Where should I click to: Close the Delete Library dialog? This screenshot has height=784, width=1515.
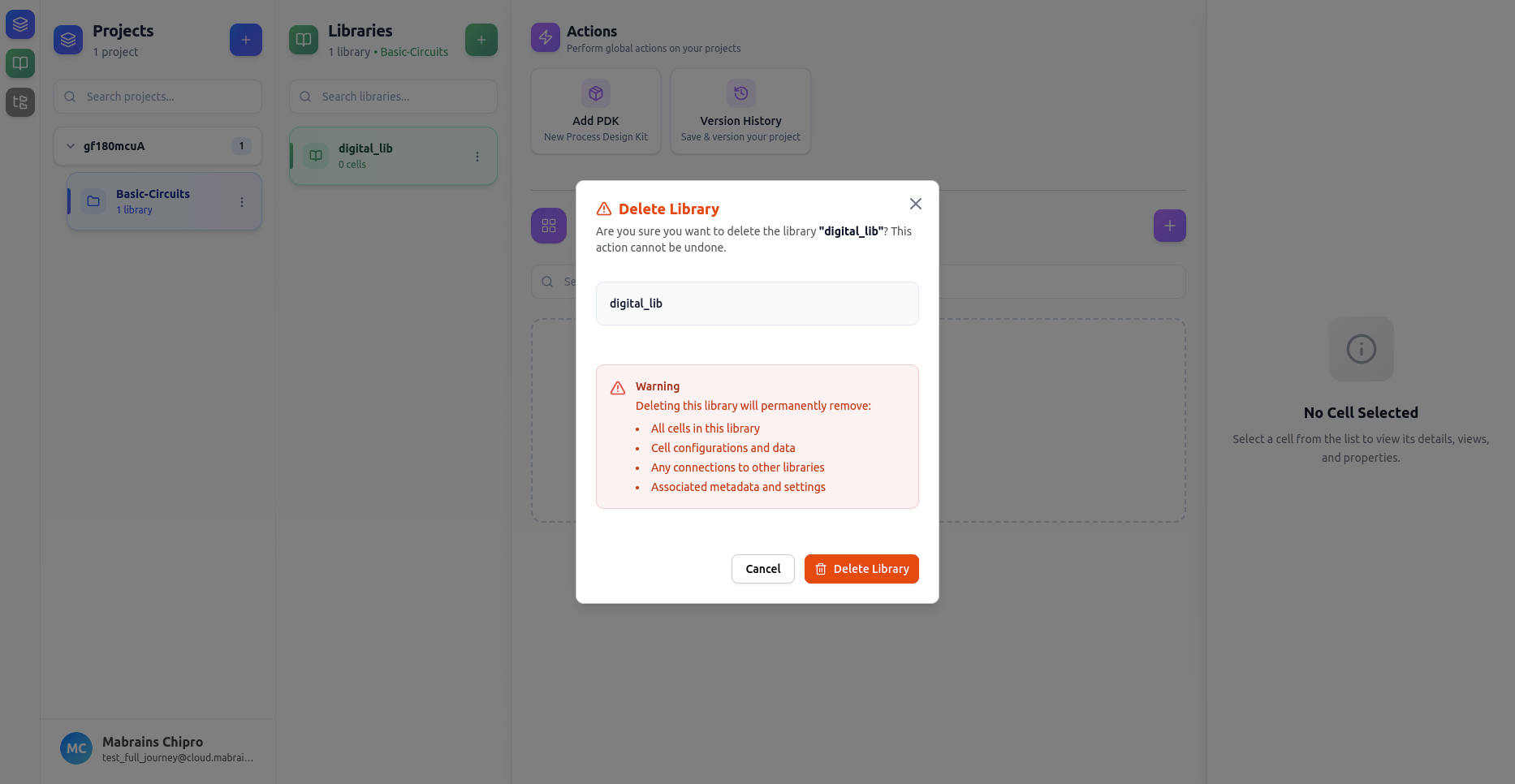coord(915,204)
